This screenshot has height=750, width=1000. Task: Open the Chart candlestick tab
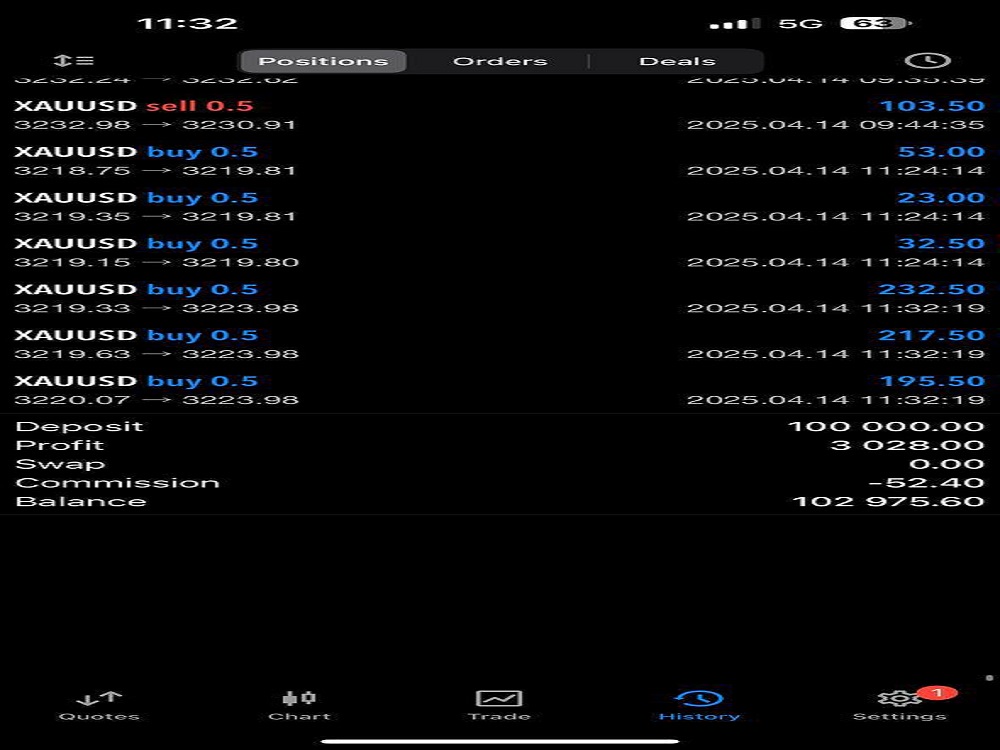tap(299, 707)
